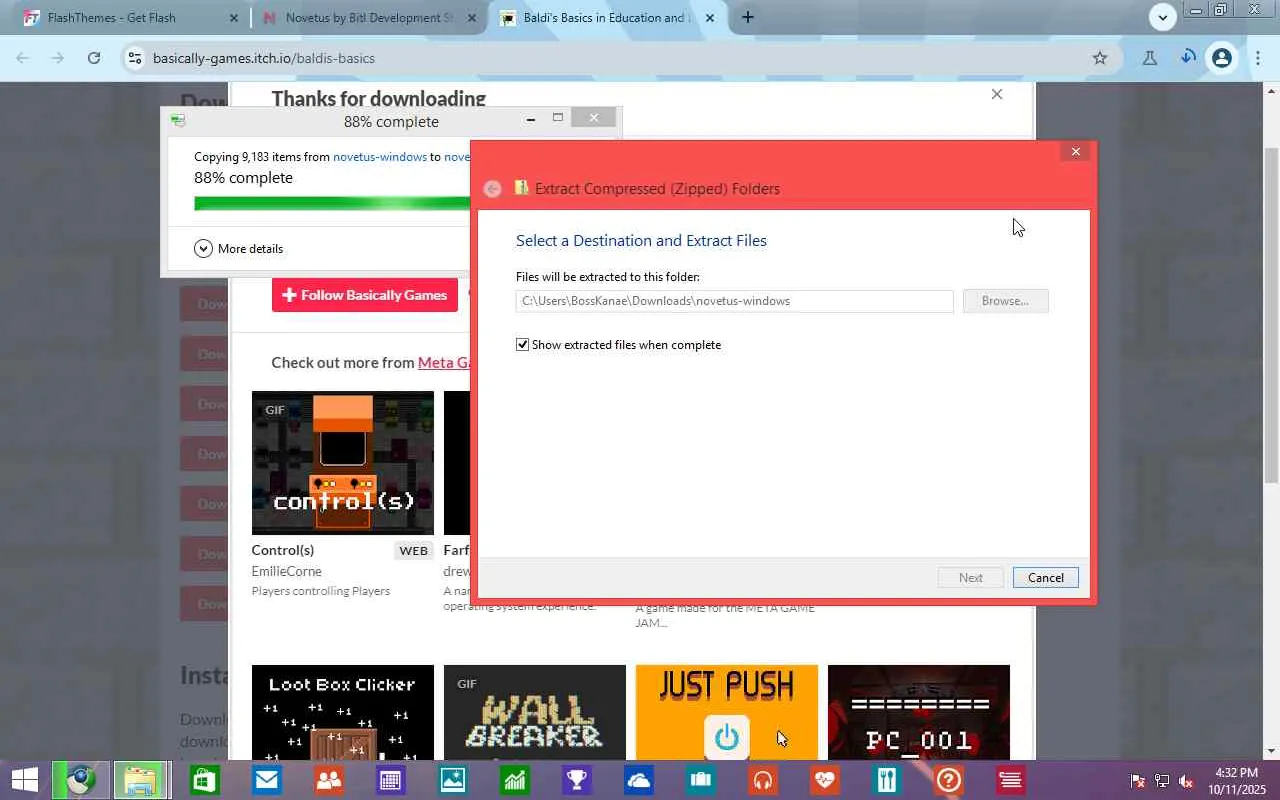Reload the itch.io page

tap(93, 58)
